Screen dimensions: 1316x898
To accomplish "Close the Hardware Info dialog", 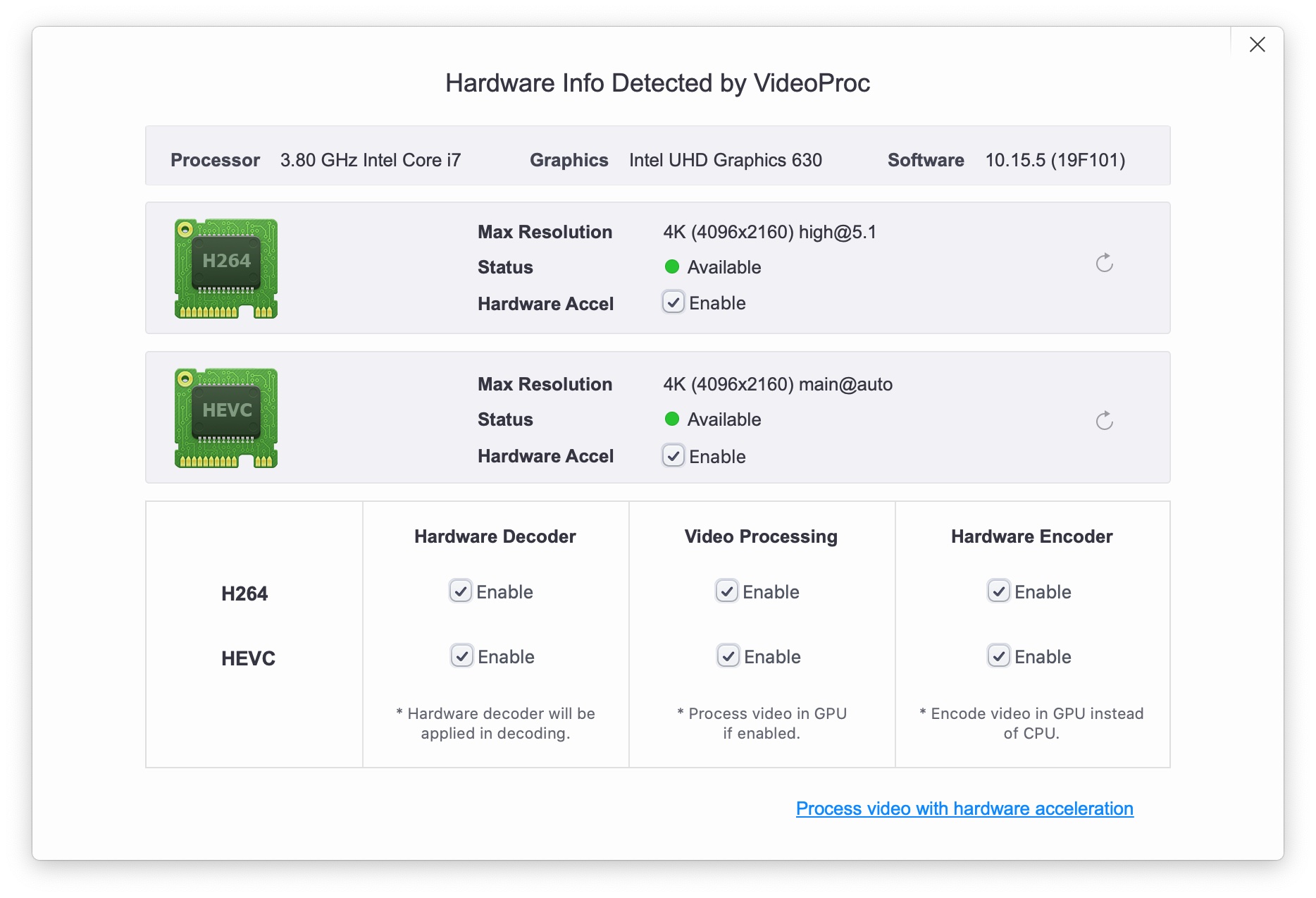I will (x=1257, y=44).
